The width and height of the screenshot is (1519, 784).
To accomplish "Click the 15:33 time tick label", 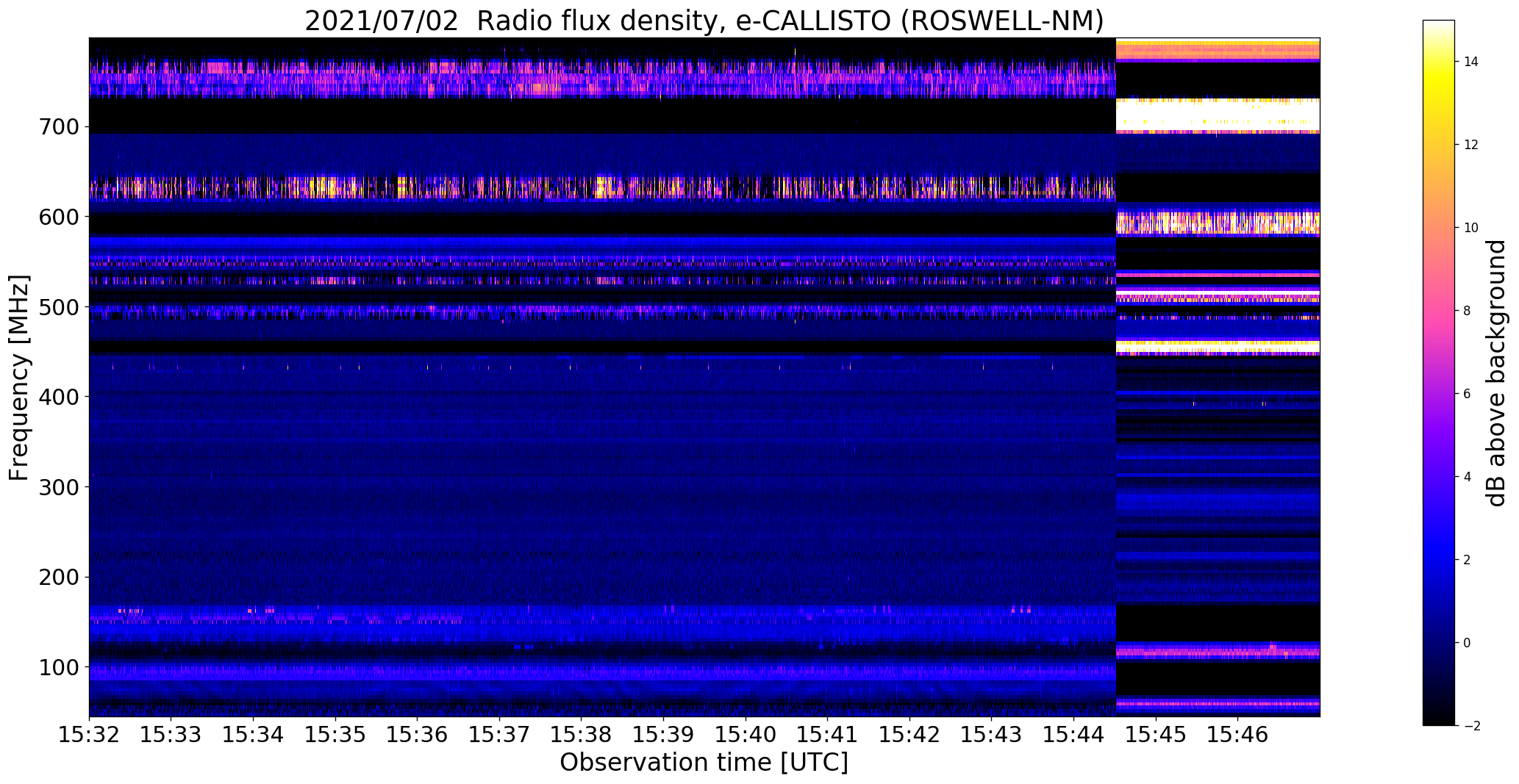I will click(171, 734).
